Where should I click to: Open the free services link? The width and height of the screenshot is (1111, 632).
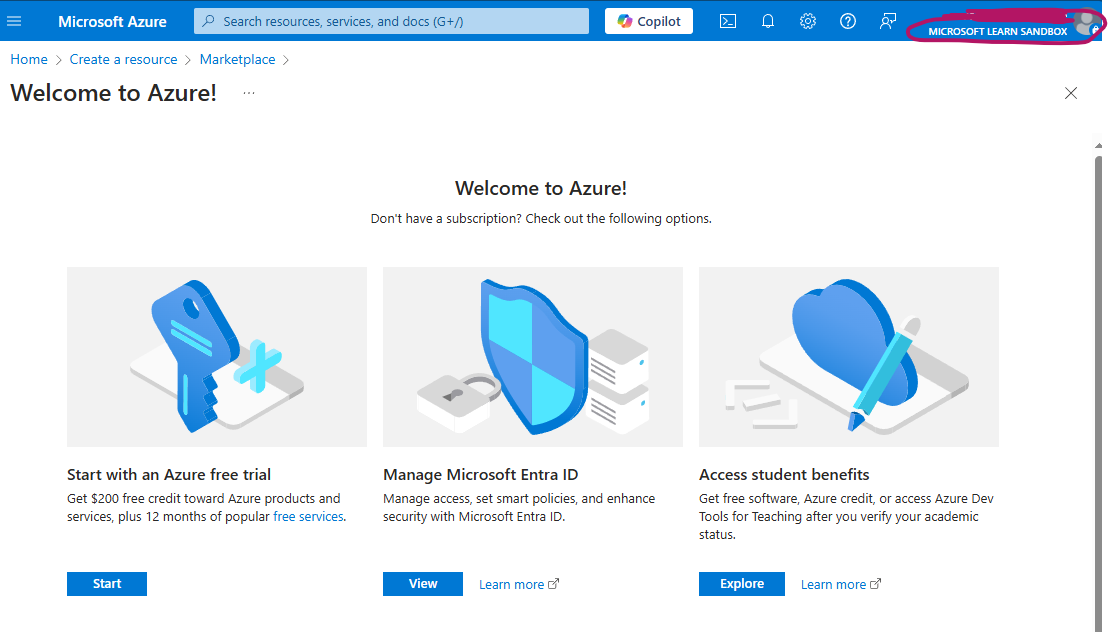tap(308, 517)
